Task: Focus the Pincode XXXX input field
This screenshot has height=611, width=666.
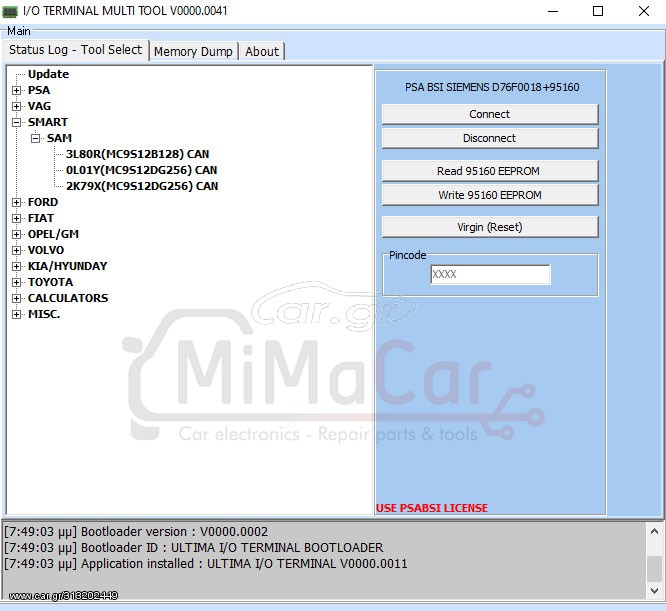Action: (x=490, y=274)
